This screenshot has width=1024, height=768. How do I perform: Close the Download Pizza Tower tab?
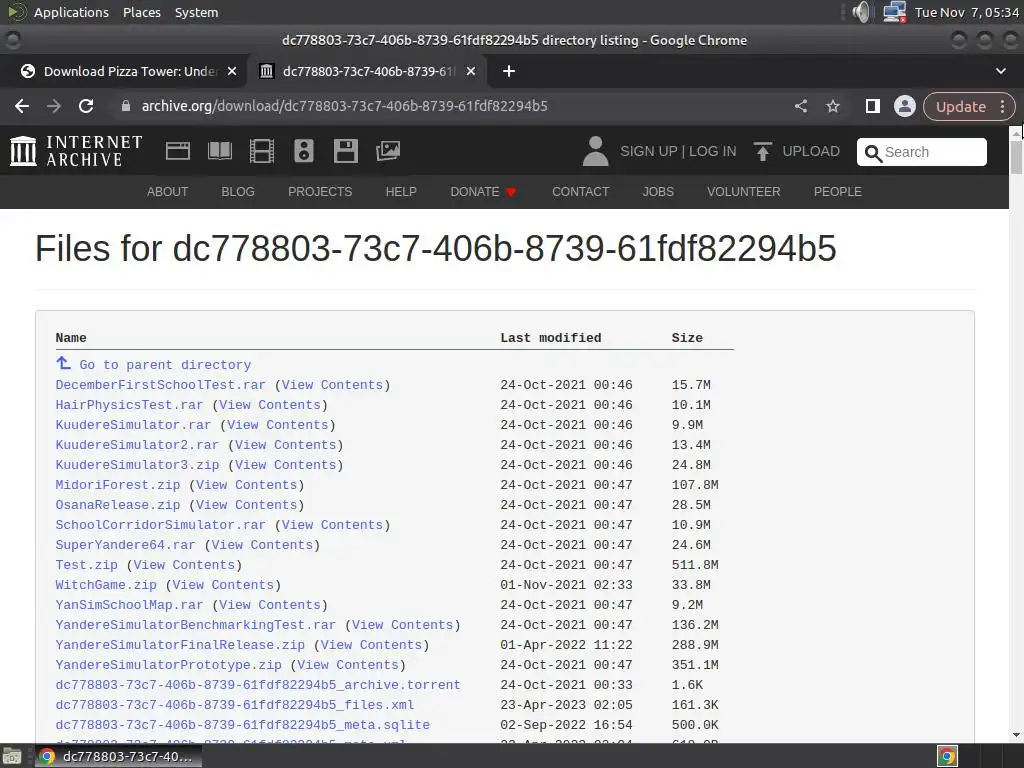click(231, 71)
